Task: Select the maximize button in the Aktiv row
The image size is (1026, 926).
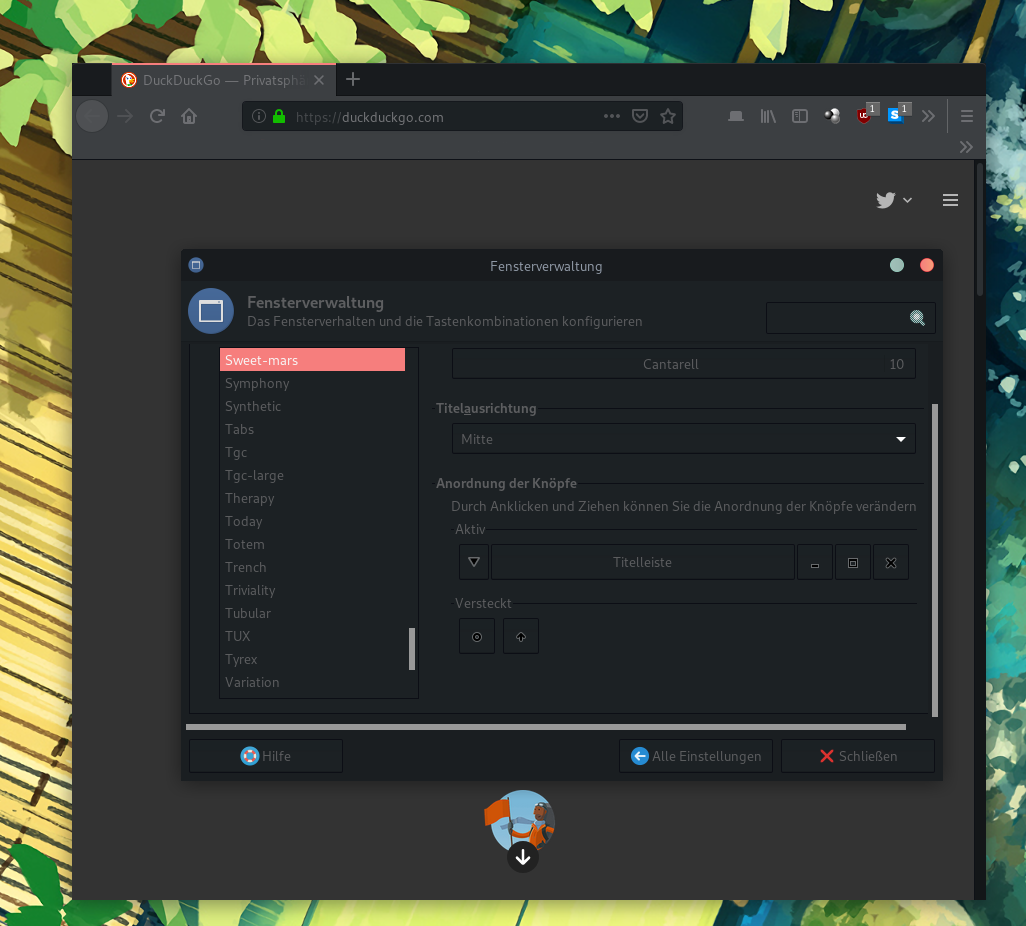Action: tap(852, 562)
